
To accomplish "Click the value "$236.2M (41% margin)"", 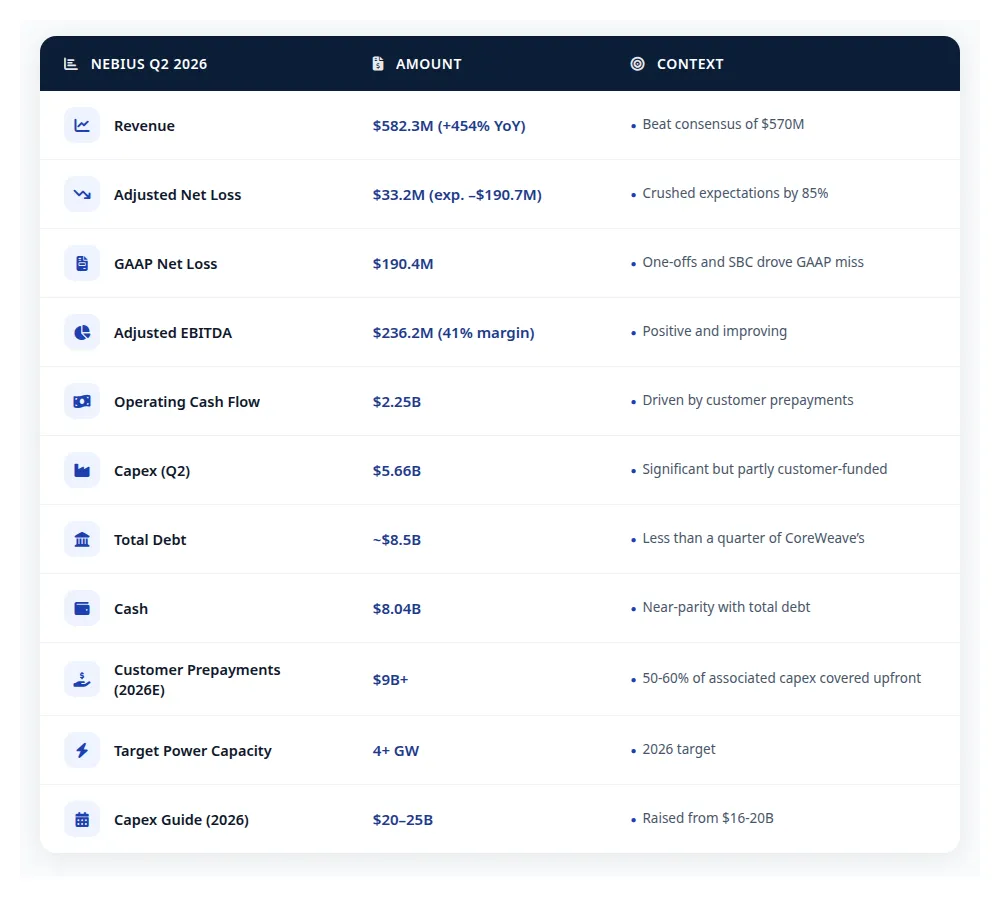I will click(x=453, y=332).
